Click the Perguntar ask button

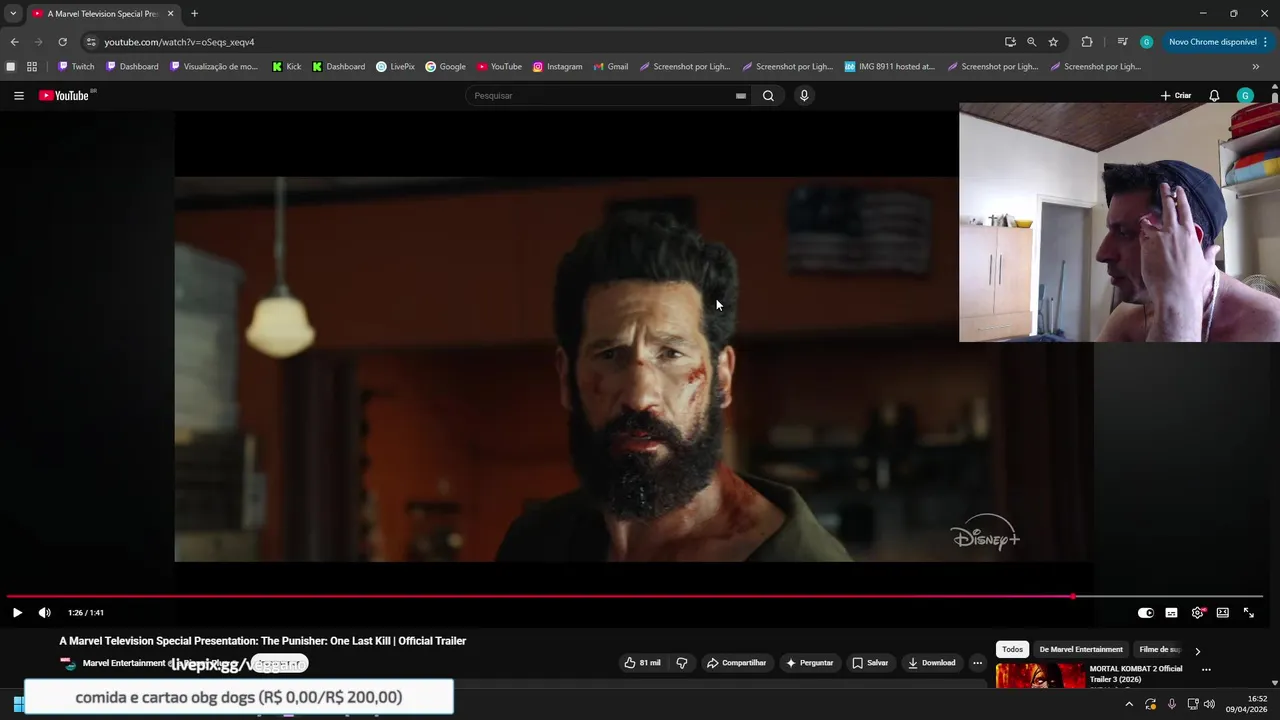click(809, 663)
